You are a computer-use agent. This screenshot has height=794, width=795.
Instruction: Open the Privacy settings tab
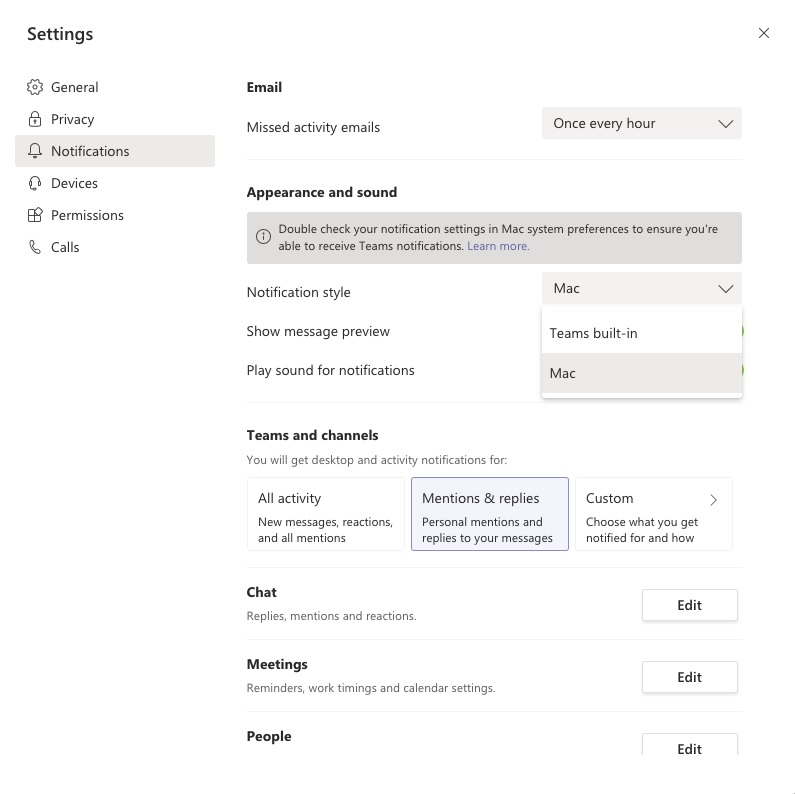pos(115,119)
